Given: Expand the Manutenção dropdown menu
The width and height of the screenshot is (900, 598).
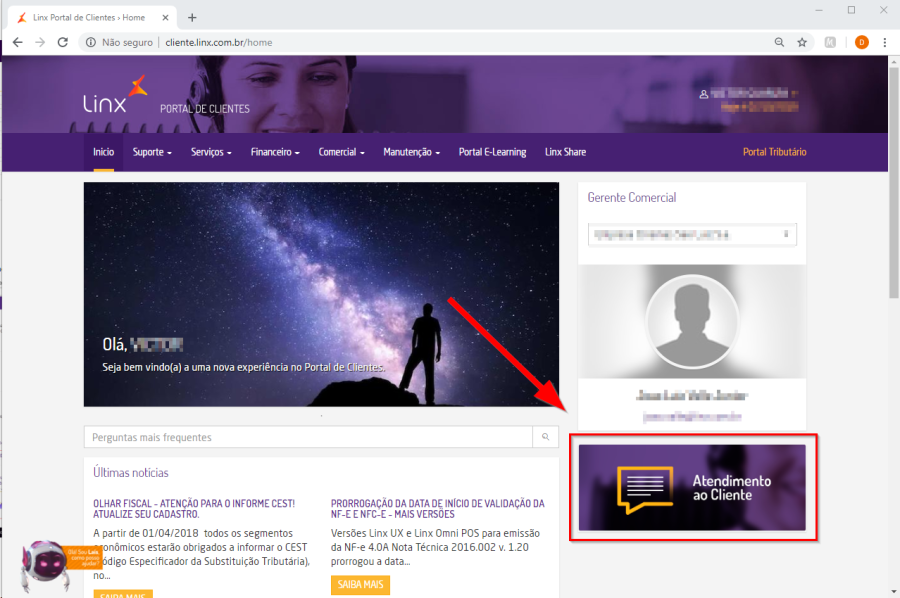Looking at the screenshot, I should 412,152.
